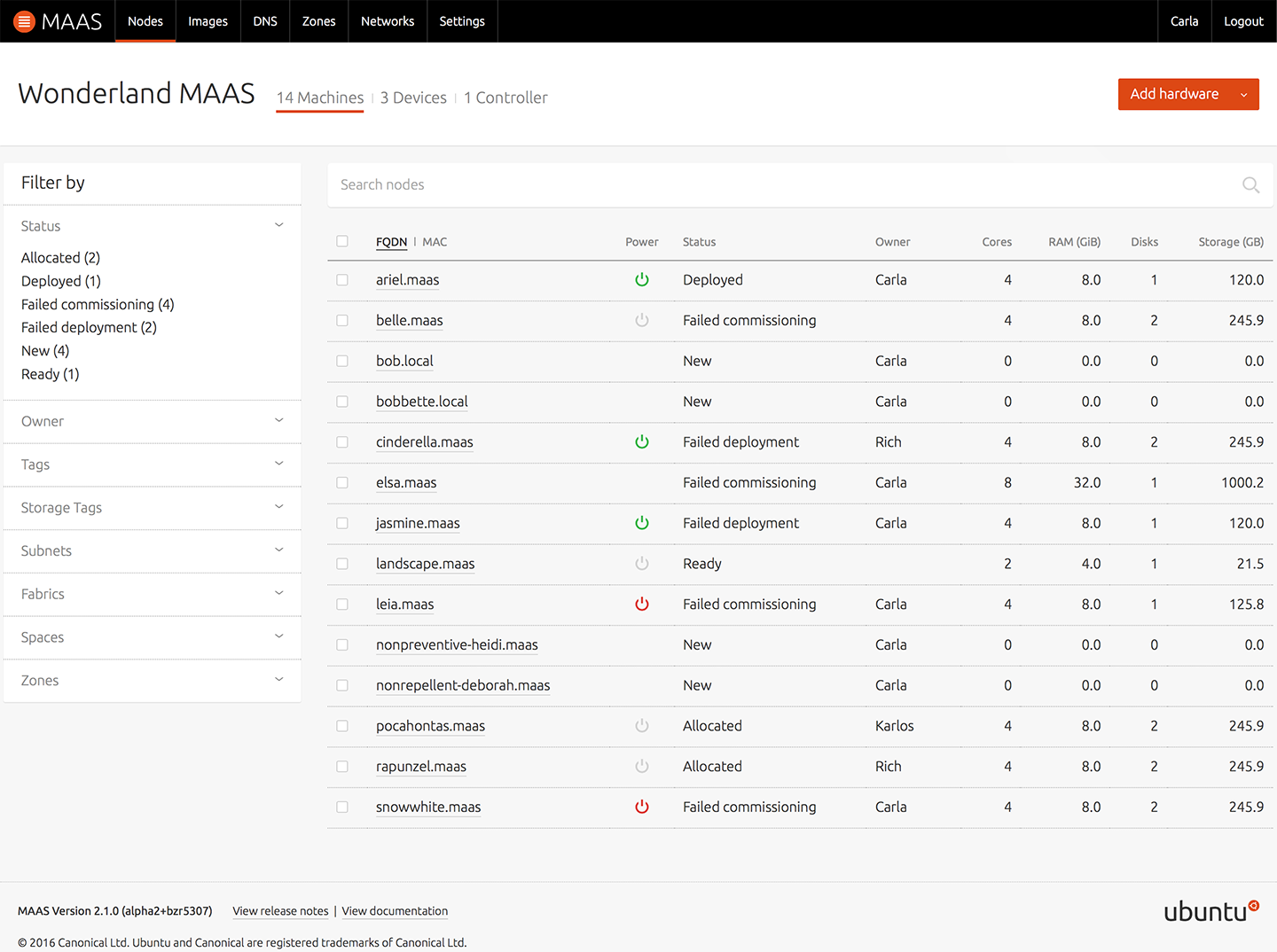Screen dimensions: 1277x952
Task: Tick the elsa.maas checkbox
Action: click(342, 482)
